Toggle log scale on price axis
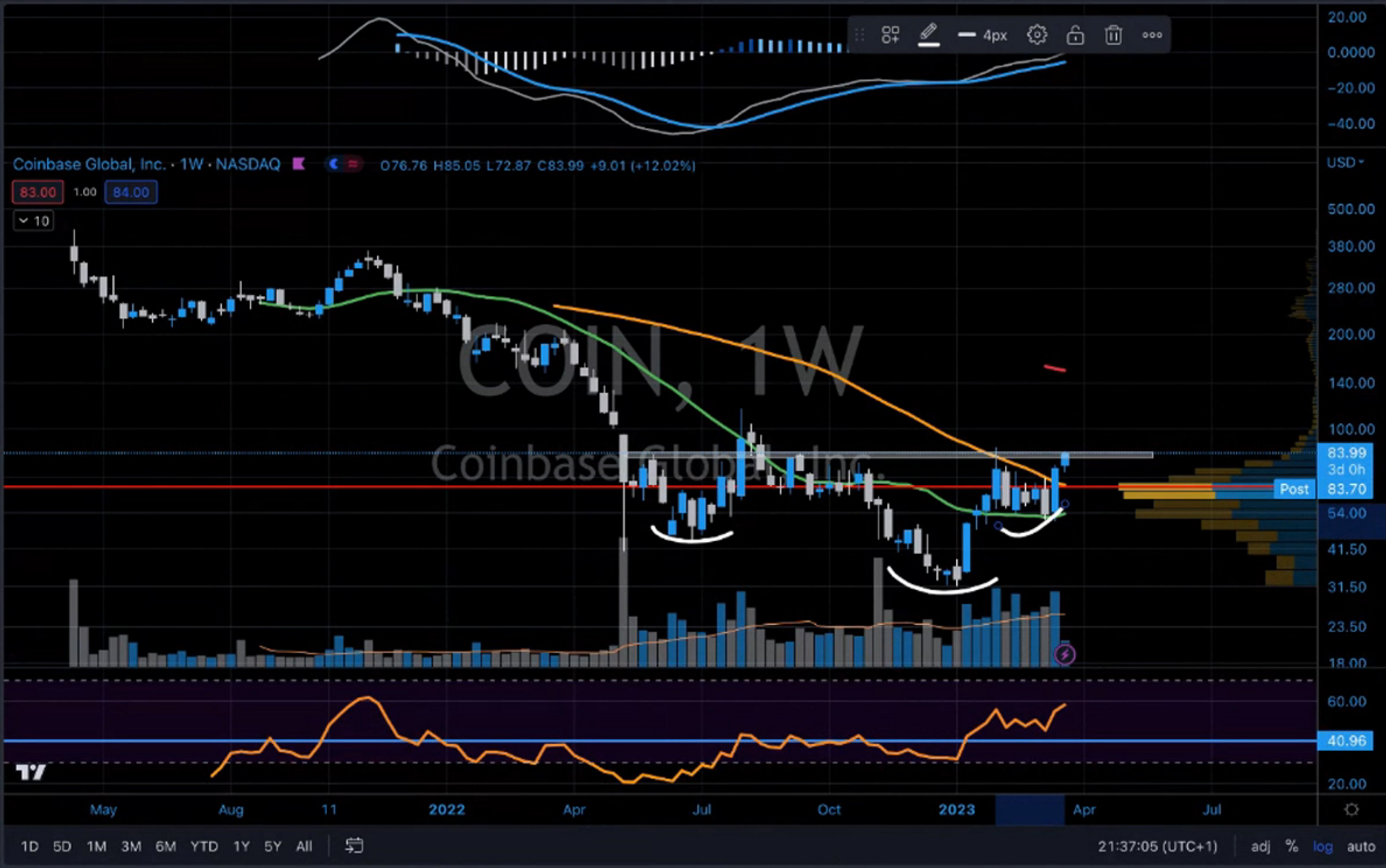The image size is (1386, 868). pyautogui.click(x=1322, y=846)
